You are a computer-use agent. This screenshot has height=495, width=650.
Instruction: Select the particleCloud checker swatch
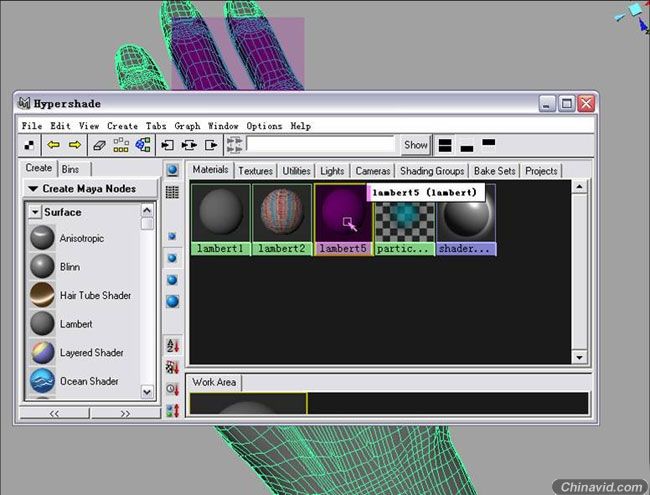coord(405,227)
